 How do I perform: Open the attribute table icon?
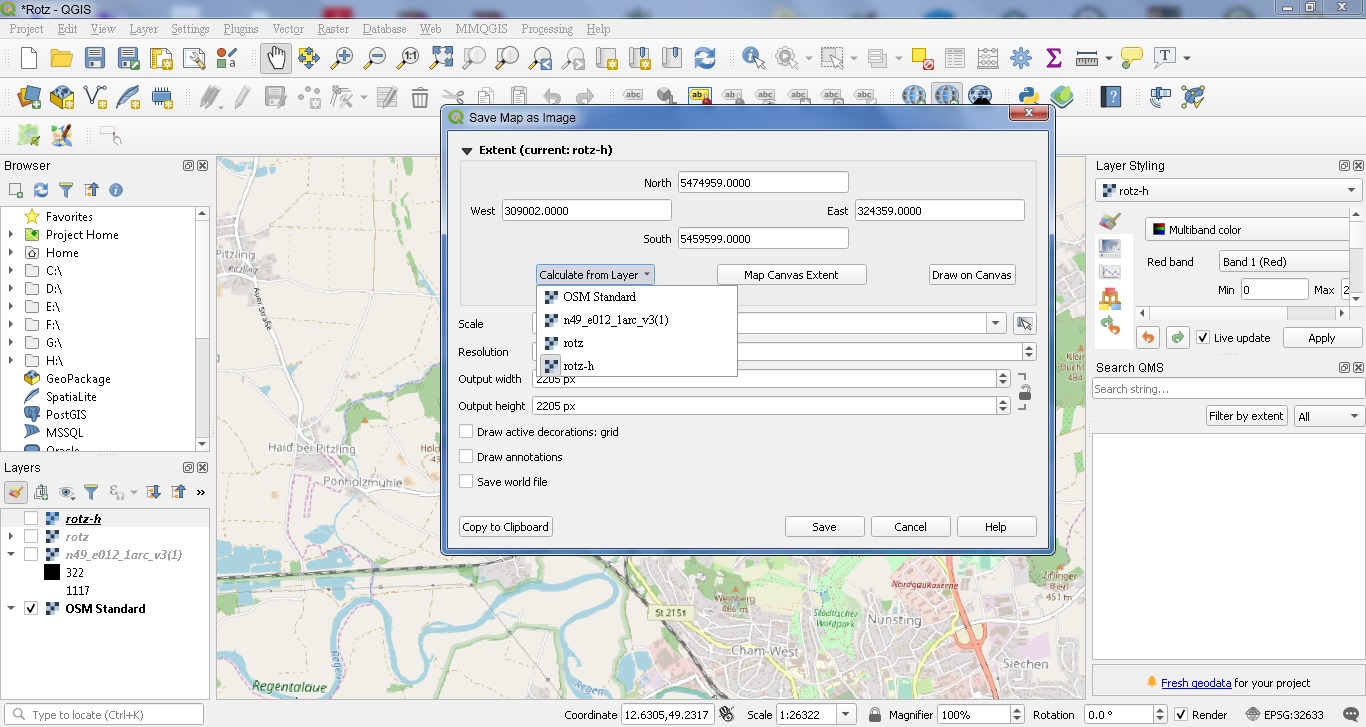[955, 58]
